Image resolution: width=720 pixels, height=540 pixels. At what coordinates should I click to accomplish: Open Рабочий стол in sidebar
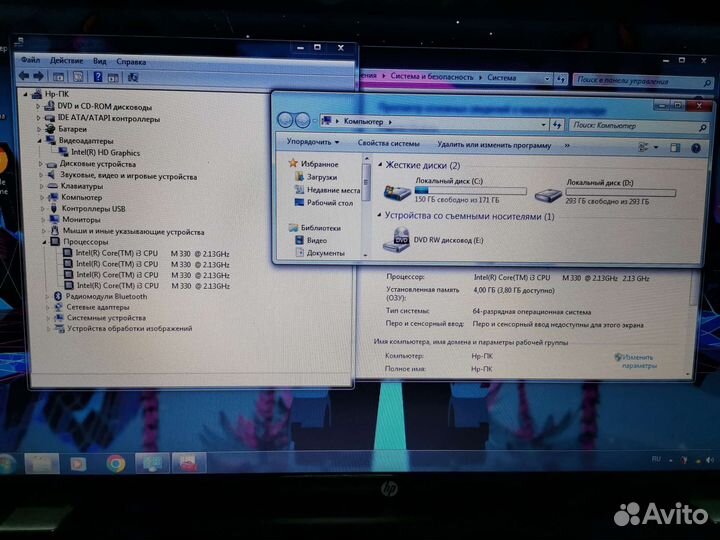330,202
